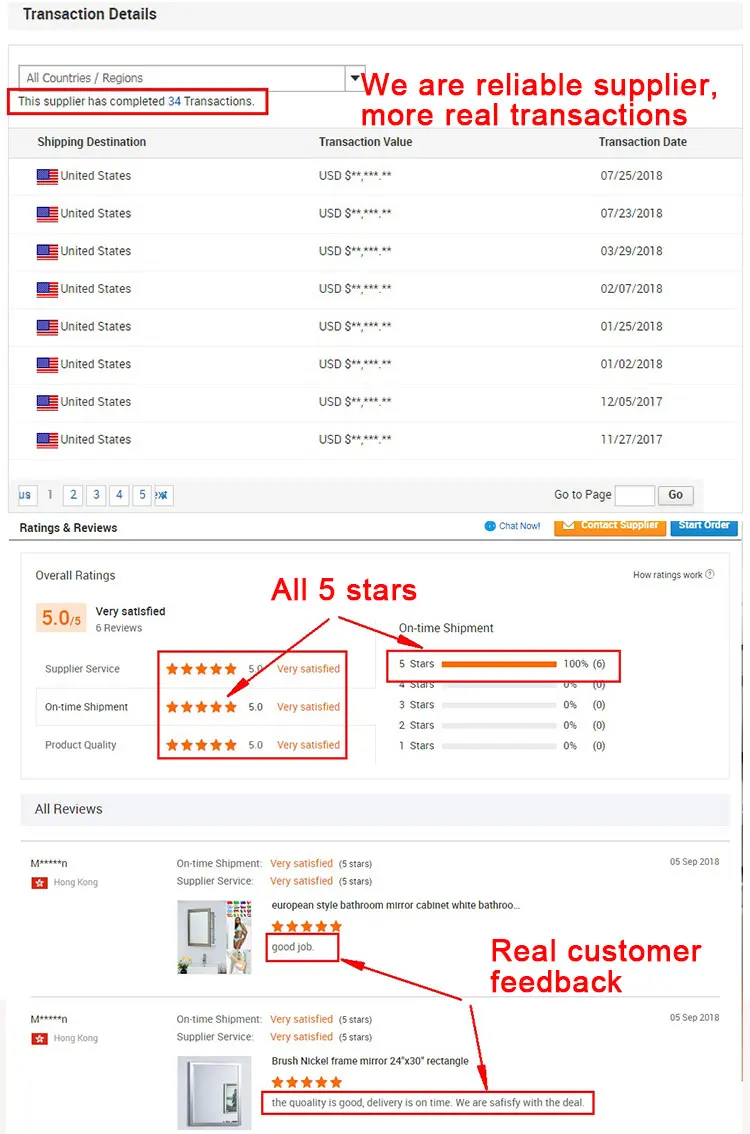Click the Go button

[x=676, y=495]
